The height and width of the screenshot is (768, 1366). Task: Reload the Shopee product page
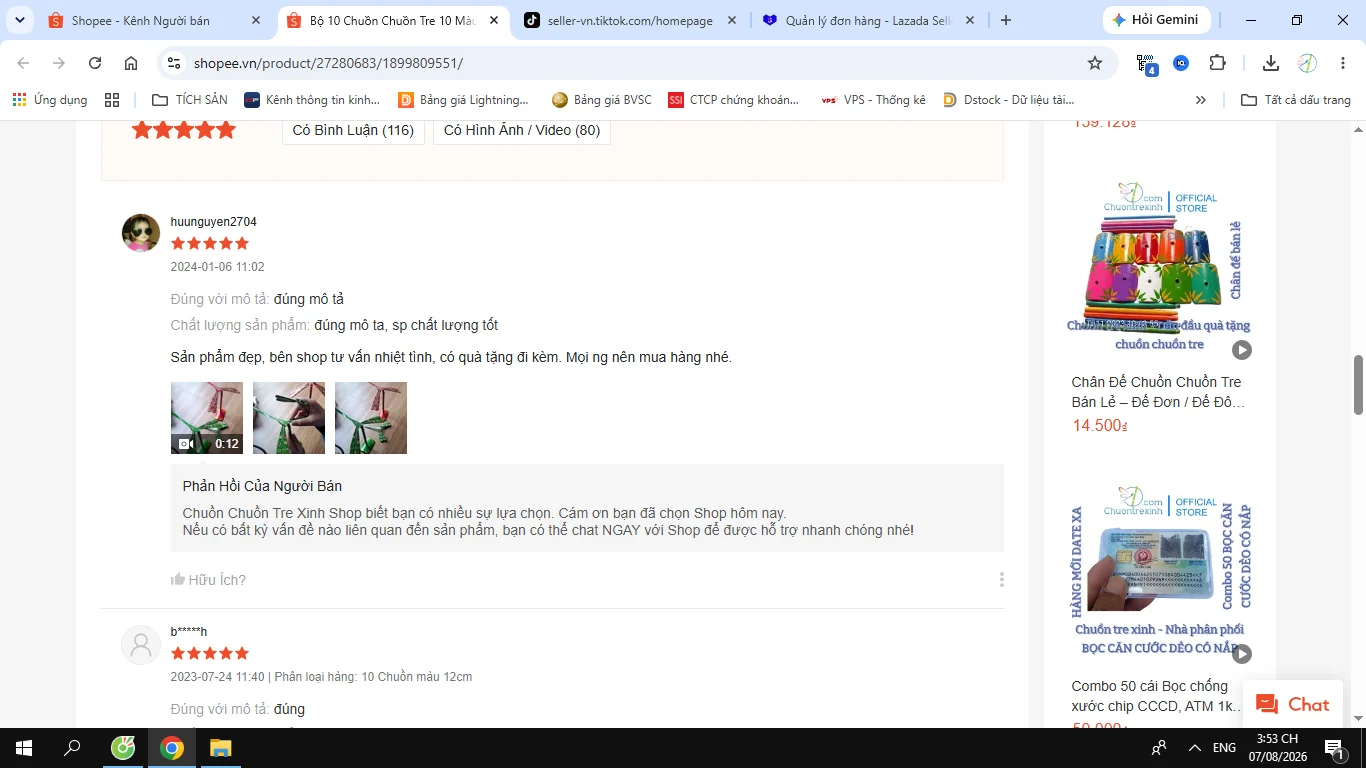tap(95, 63)
